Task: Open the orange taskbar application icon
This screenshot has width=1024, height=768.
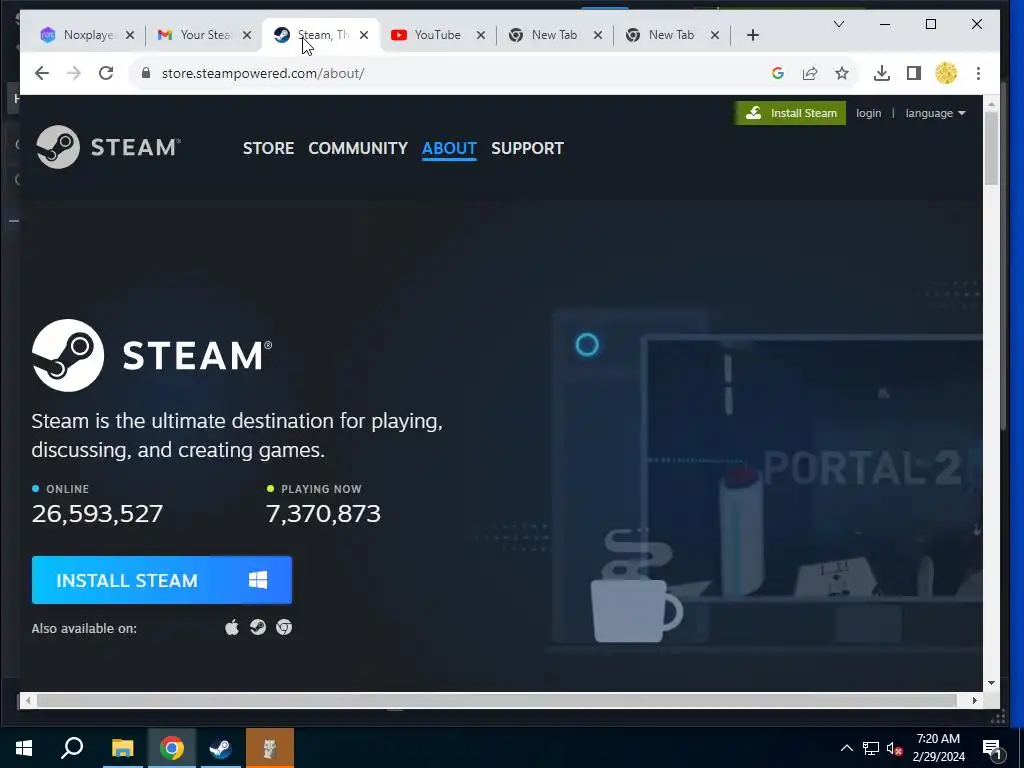Action: coord(270,748)
